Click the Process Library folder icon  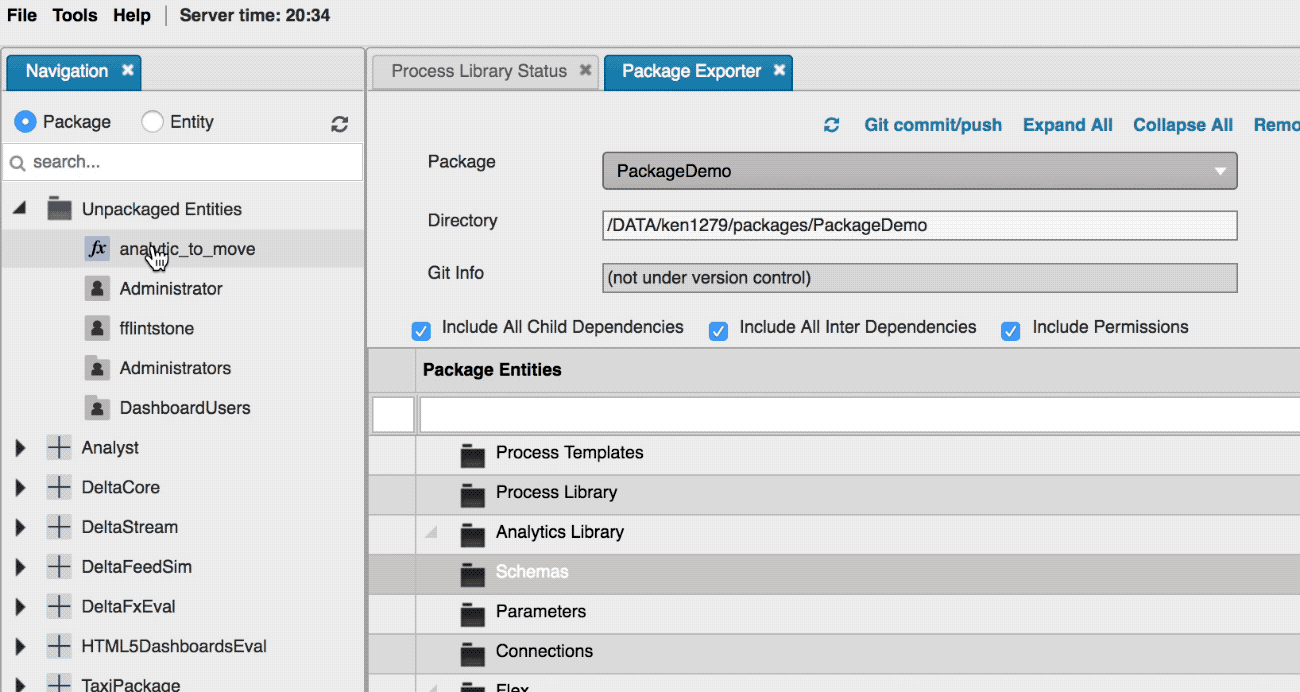tap(472, 494)
